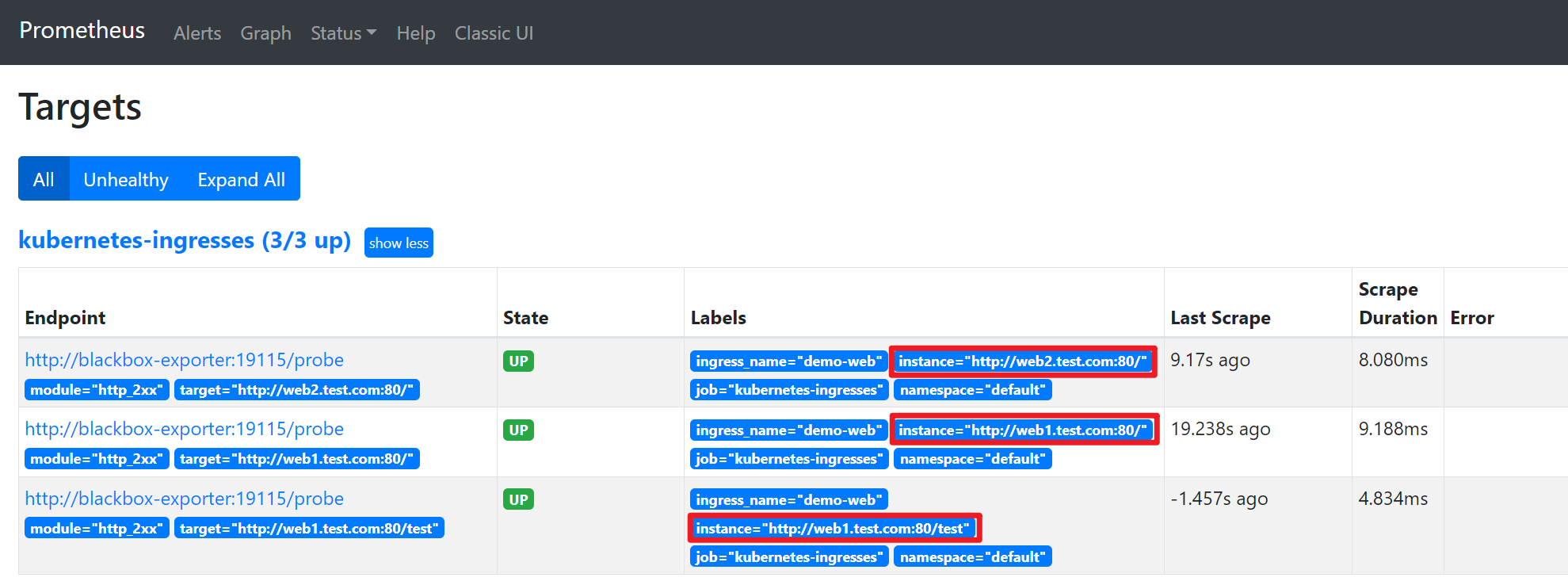Click the target web1.test.com:80/test badge

pyautogui.click(x=308, y=529)
